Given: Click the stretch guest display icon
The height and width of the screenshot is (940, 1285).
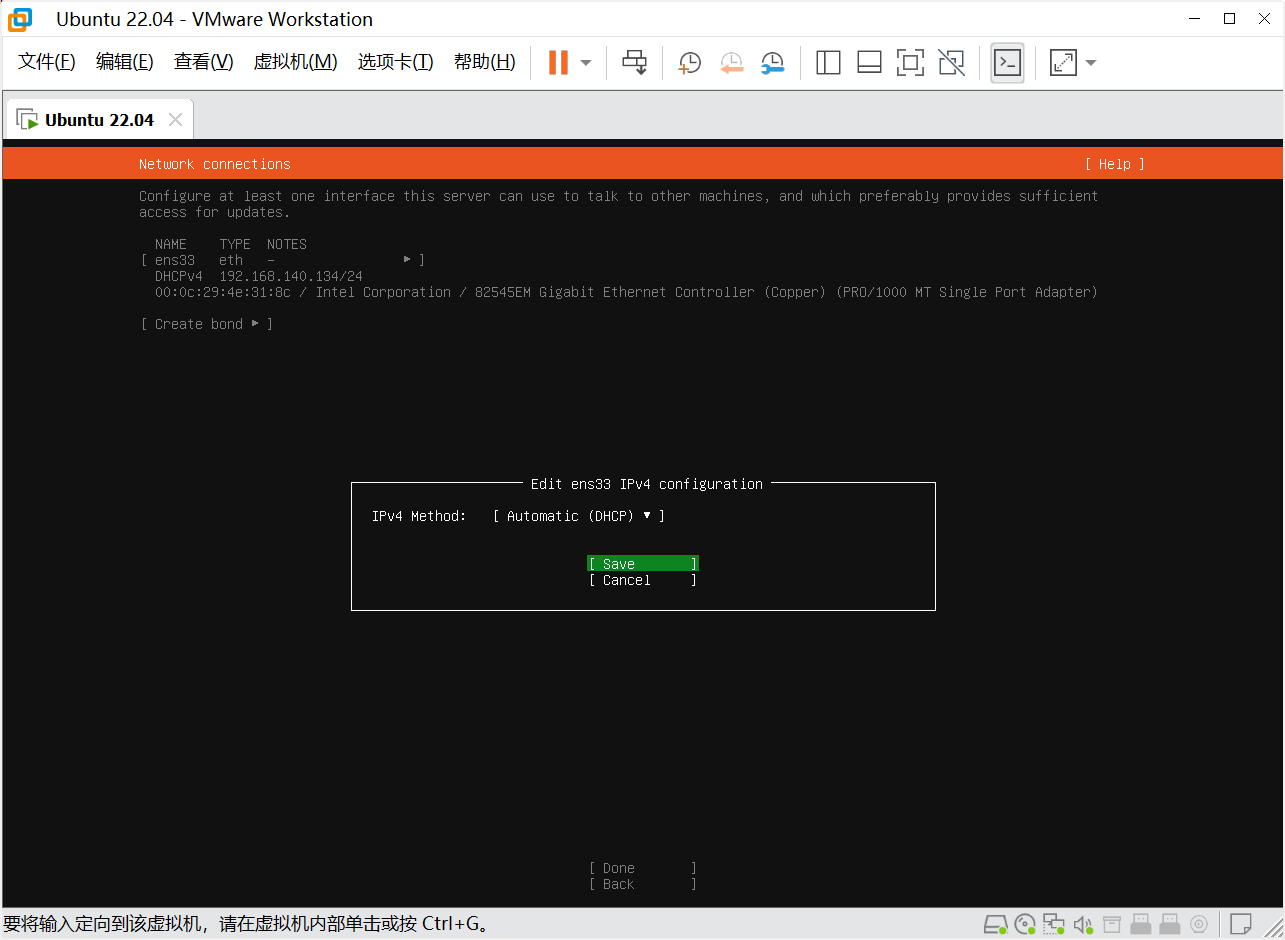Looking at the screenshot, I should 1063,63.
